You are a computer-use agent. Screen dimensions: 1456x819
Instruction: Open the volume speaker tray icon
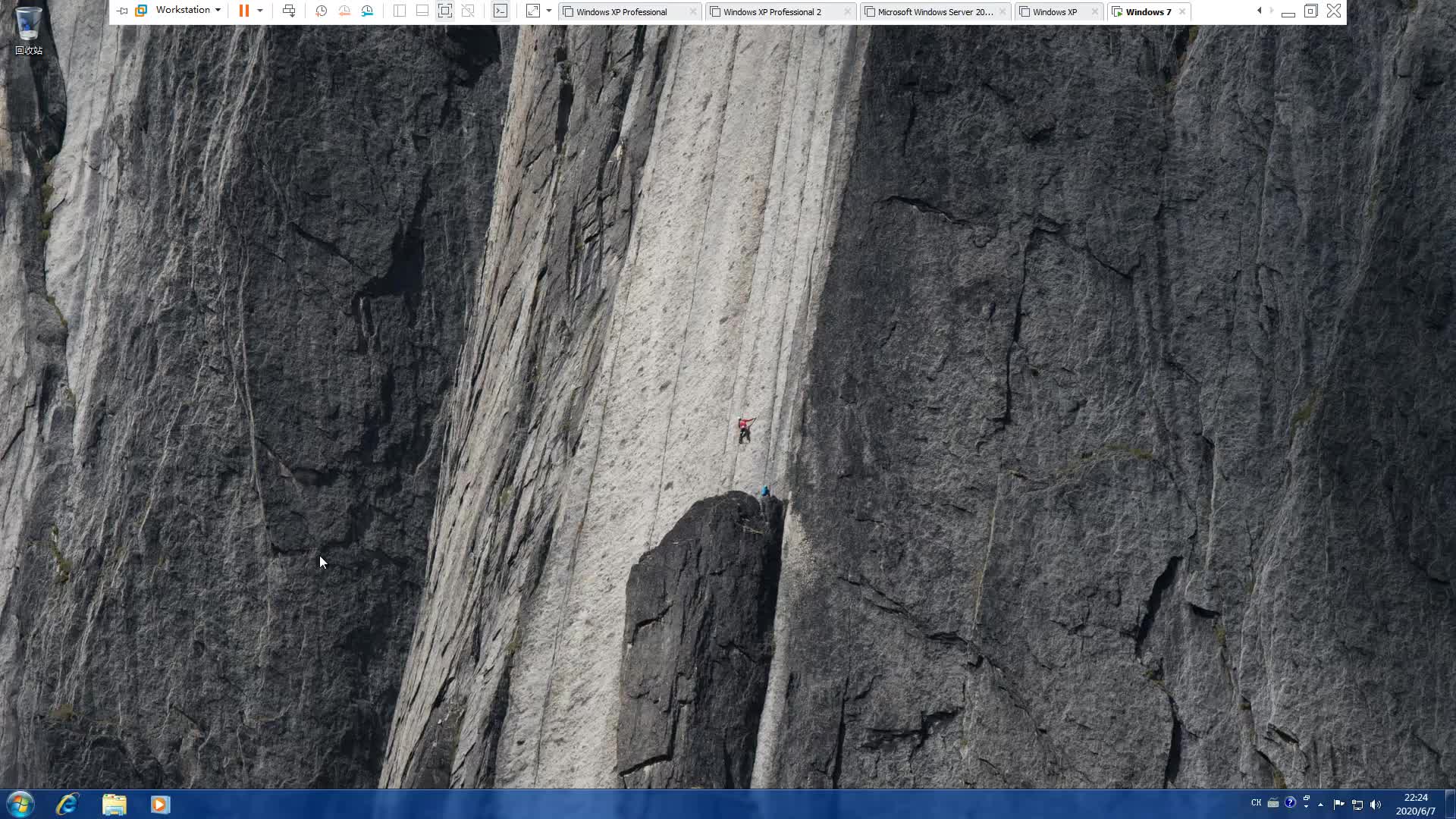(x=1376, y=805)
